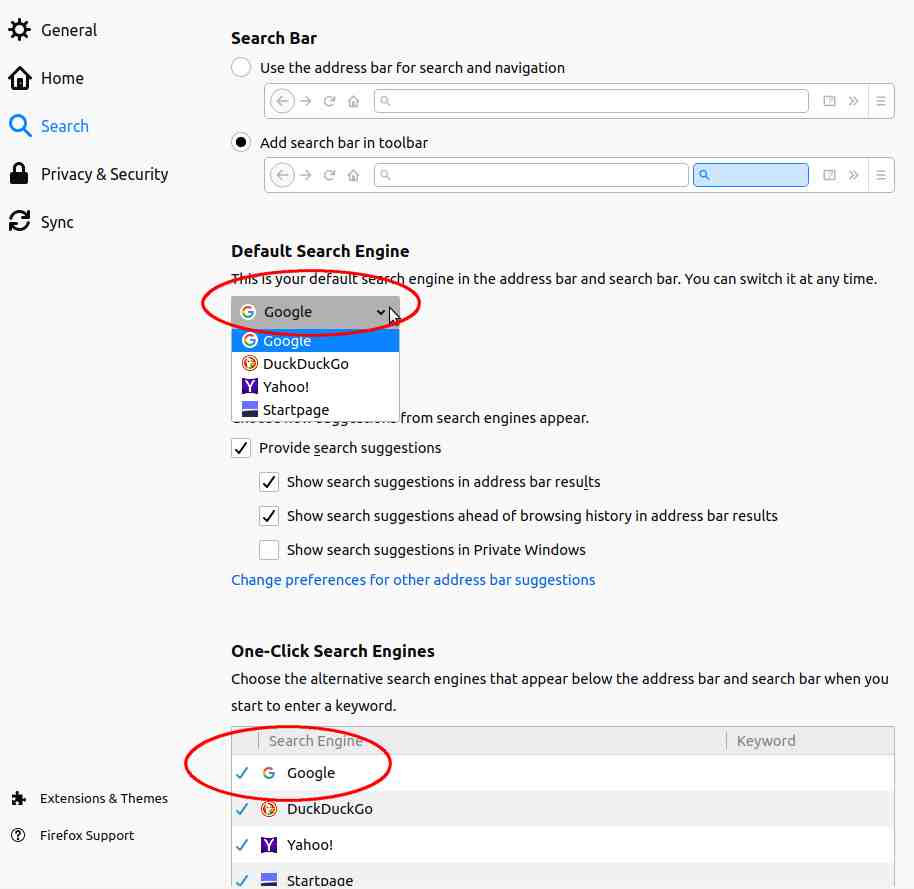
Task: Click the Yahoo! logo in the dropdown list
Action: click(x=249, y=386)
